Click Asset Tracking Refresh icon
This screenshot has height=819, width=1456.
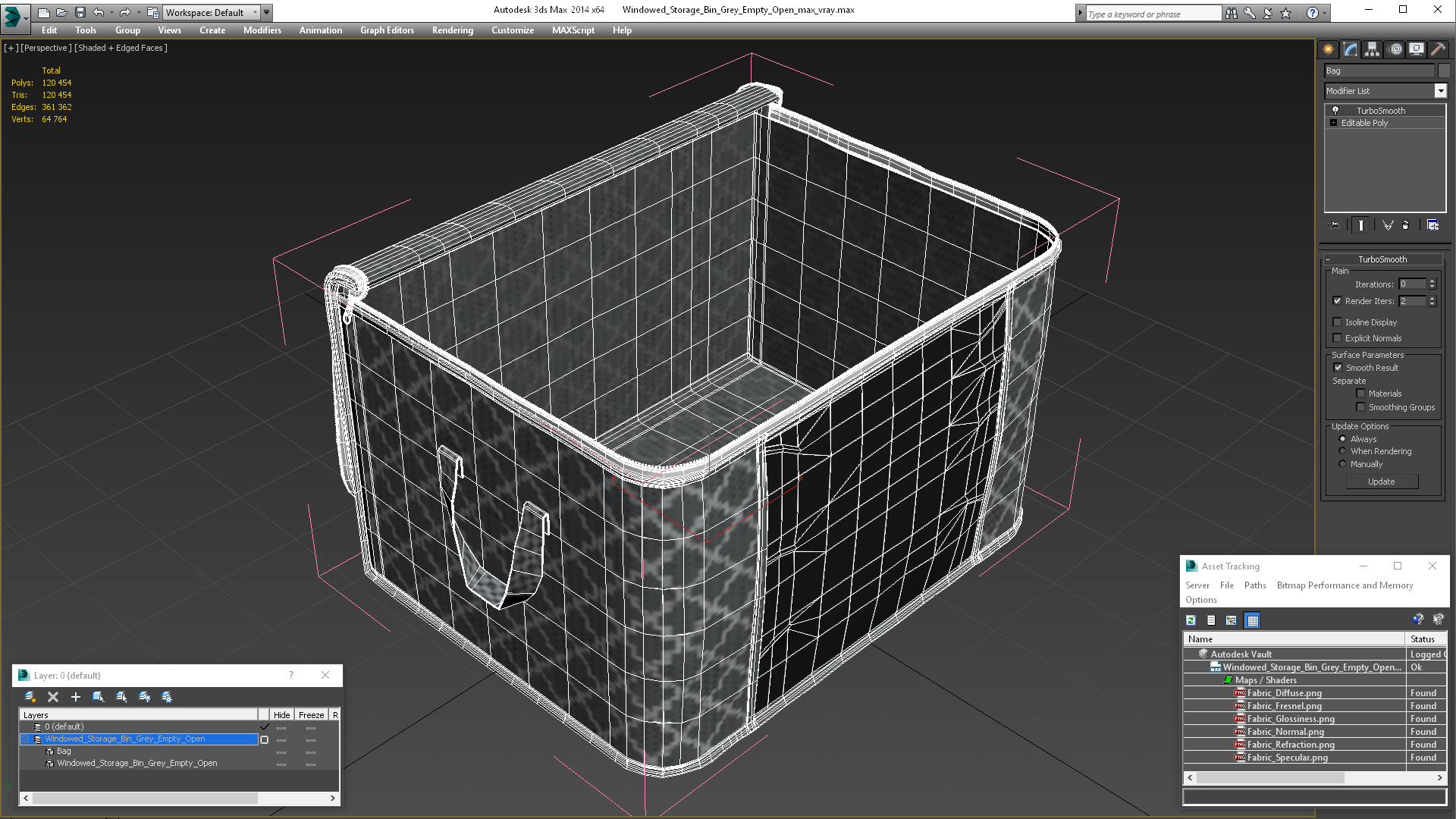point(1191,620)
